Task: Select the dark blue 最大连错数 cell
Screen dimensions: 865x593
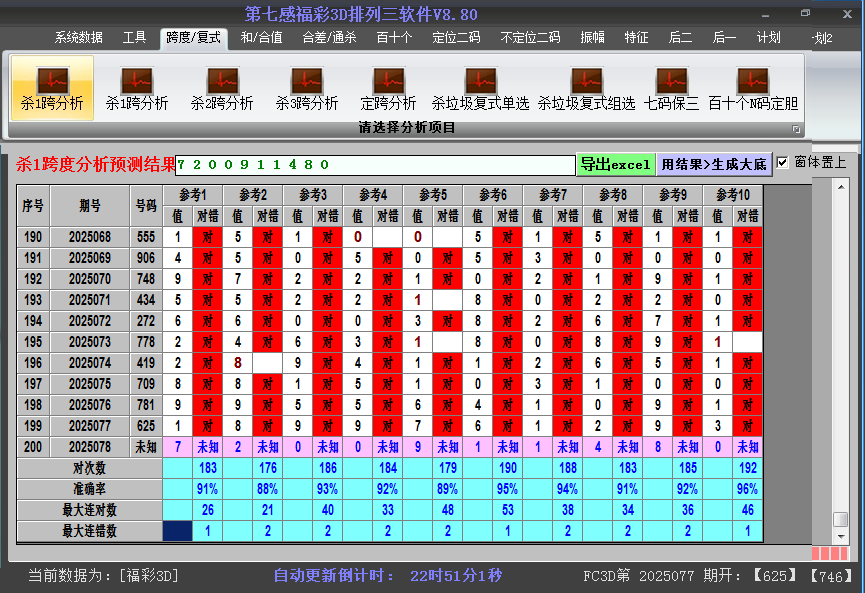Action: (x=178, y=531)
